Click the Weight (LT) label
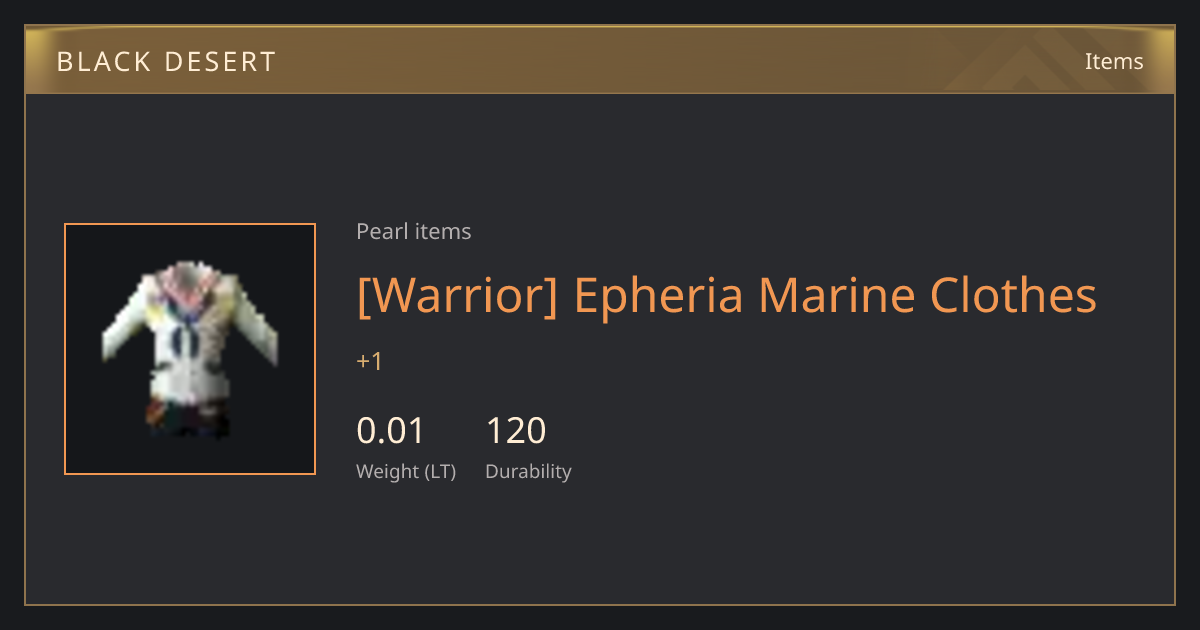This screenshot has width=1200, height=630. [406, 472]
